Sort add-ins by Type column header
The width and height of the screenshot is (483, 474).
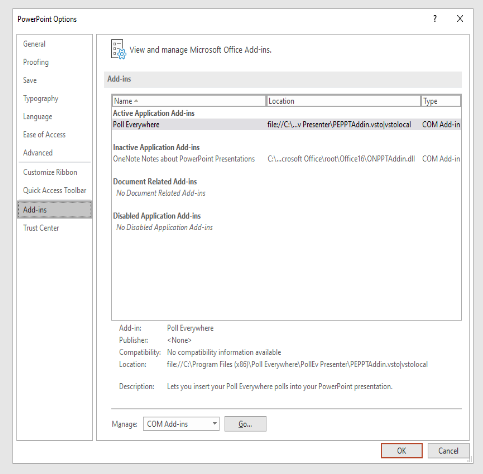441,101
